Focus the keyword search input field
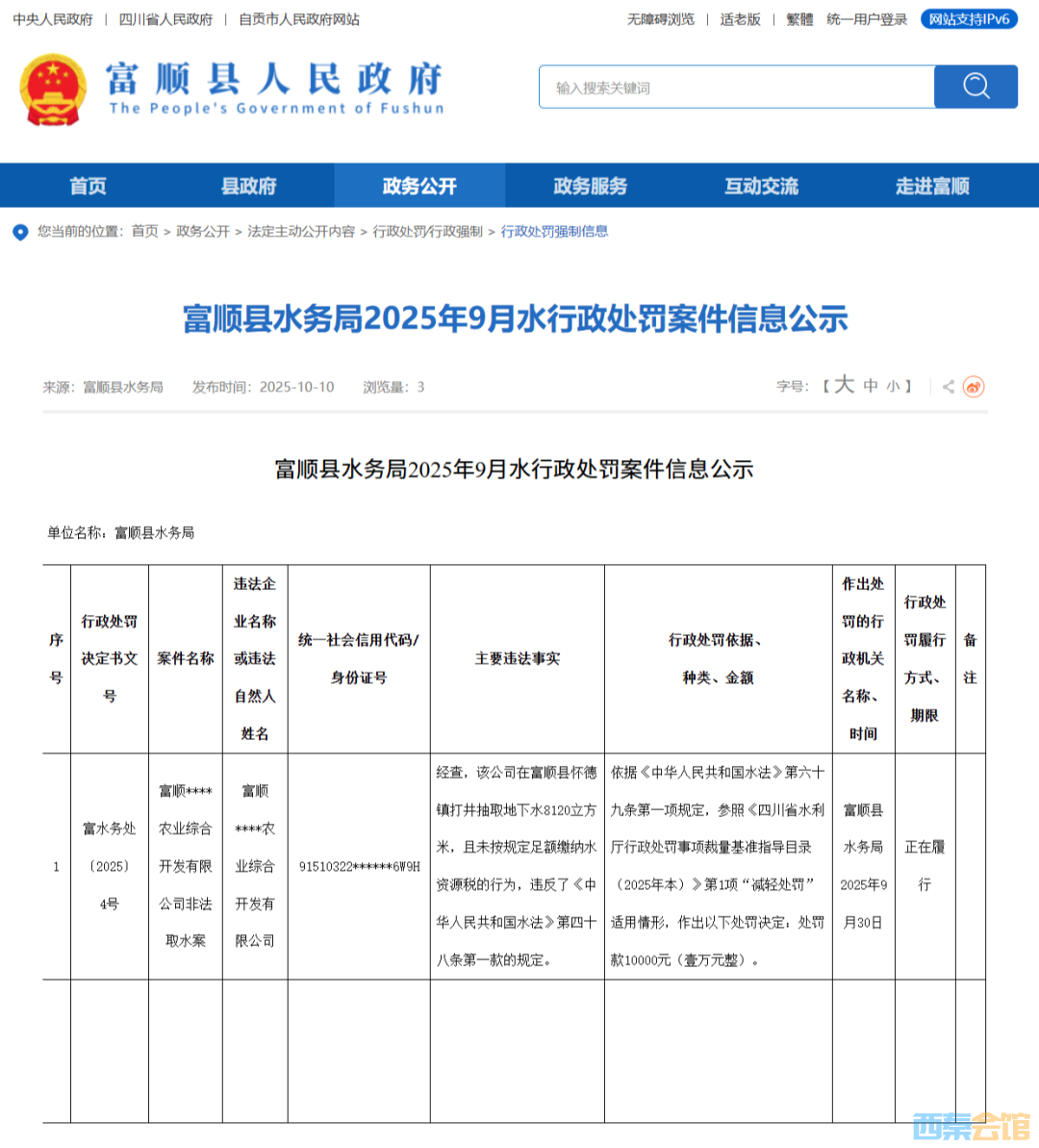This screenshot has height=1148, width=1039. [736, 88]
